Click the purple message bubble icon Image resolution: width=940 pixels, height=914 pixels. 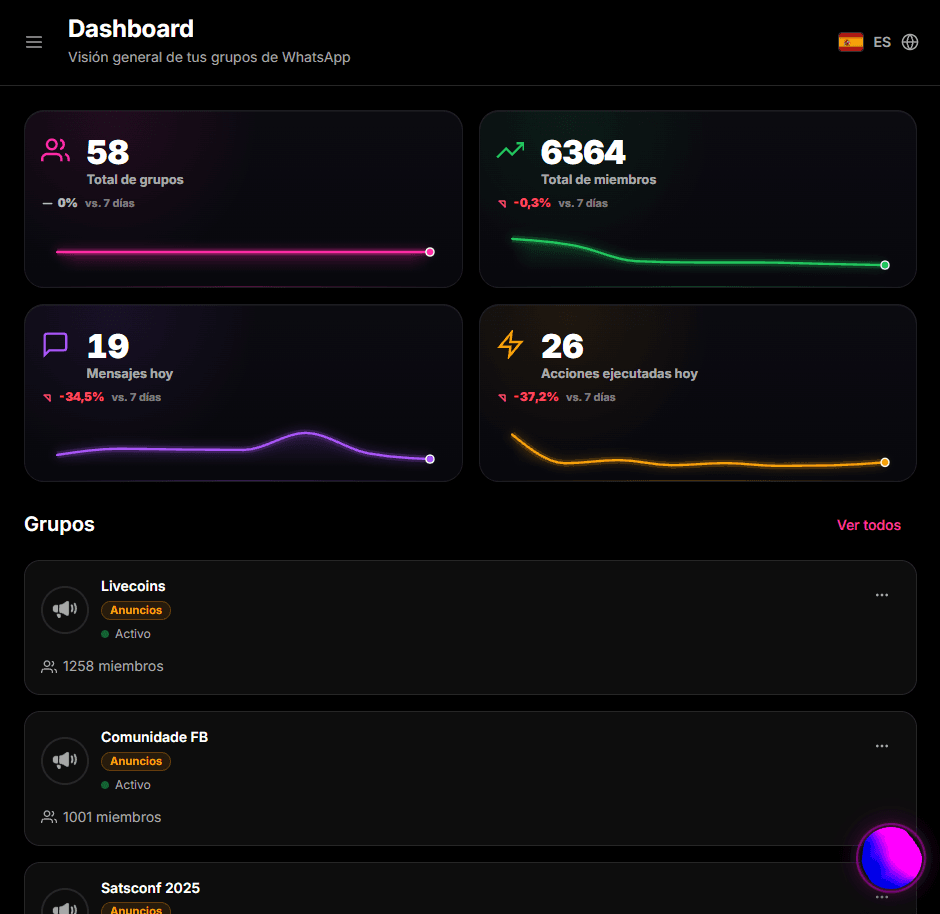(x=55, y=345)
